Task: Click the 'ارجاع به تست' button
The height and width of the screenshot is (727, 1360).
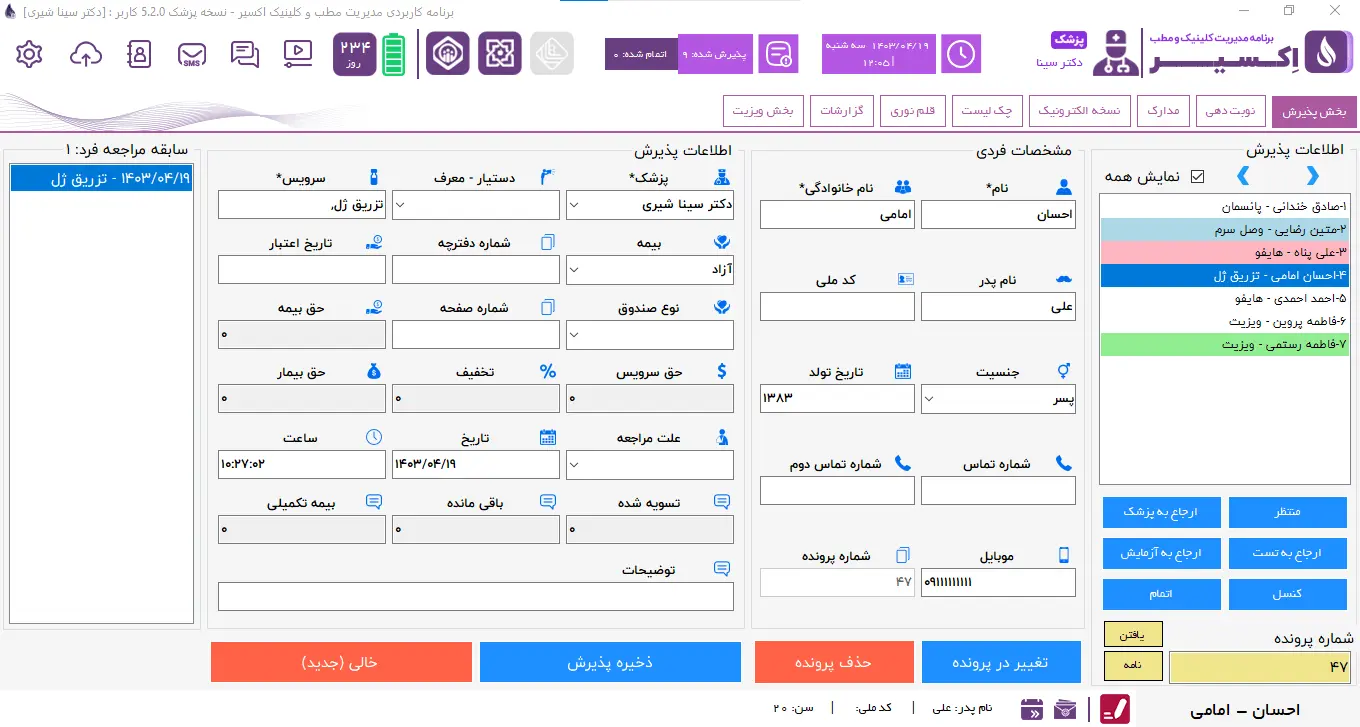Action: (1288, 553)
